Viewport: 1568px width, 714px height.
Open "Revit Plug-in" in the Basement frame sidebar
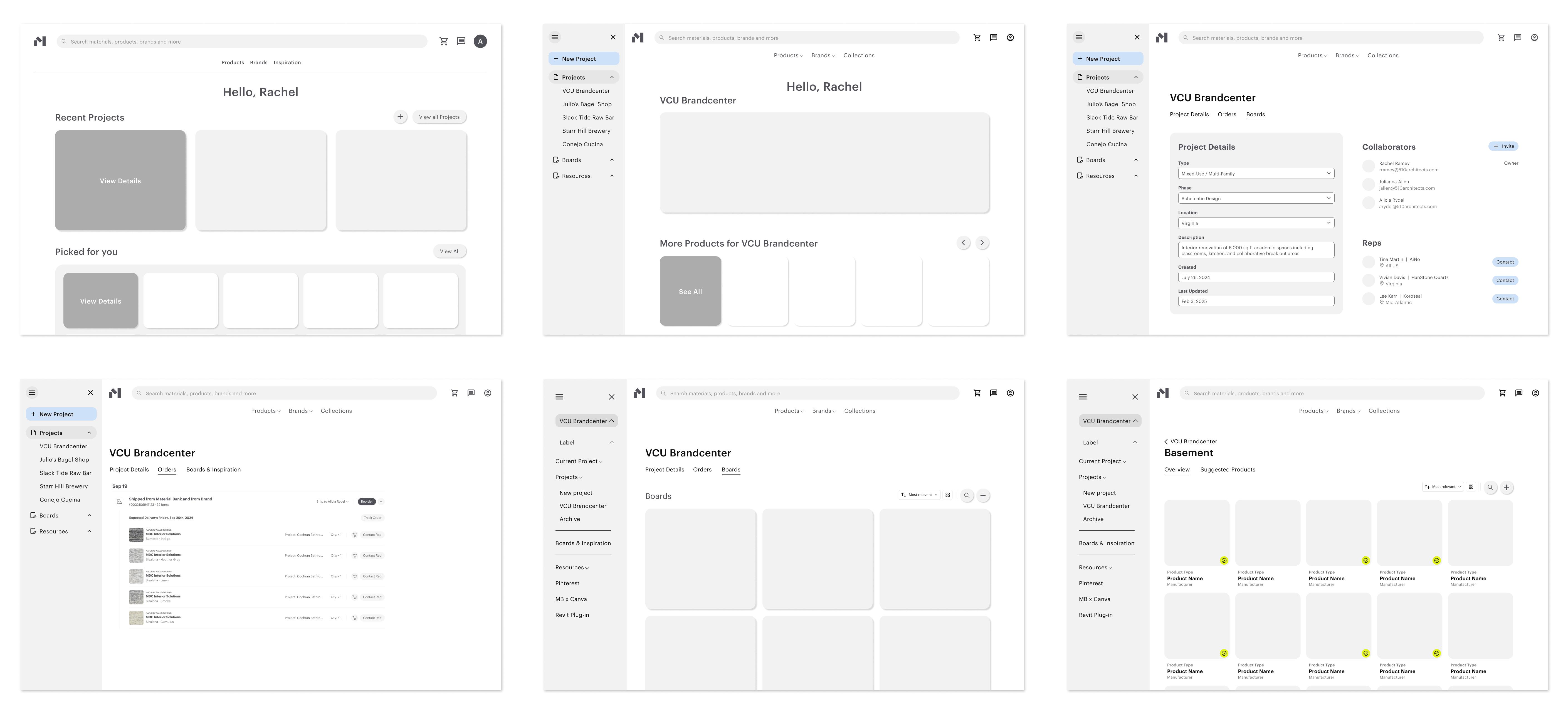click(x=1096, y=615)
